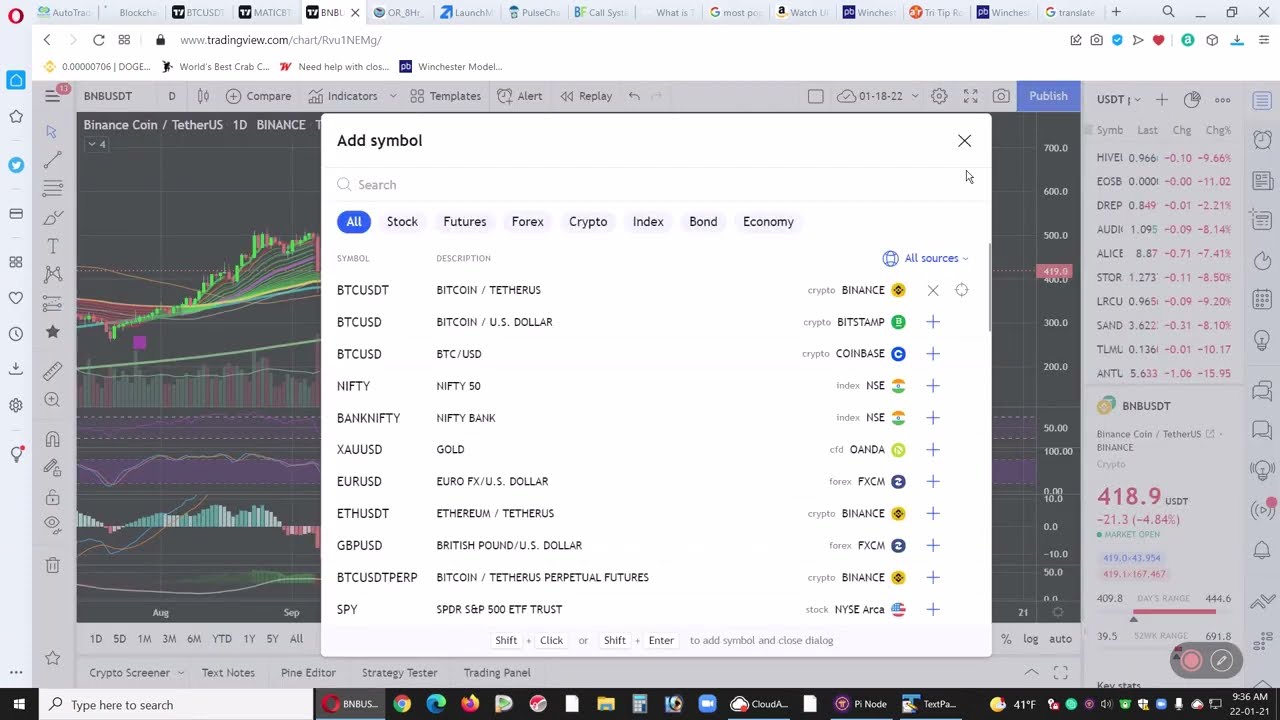Take a chart snapshot
1280x720 pixels.
[1001, 96]
